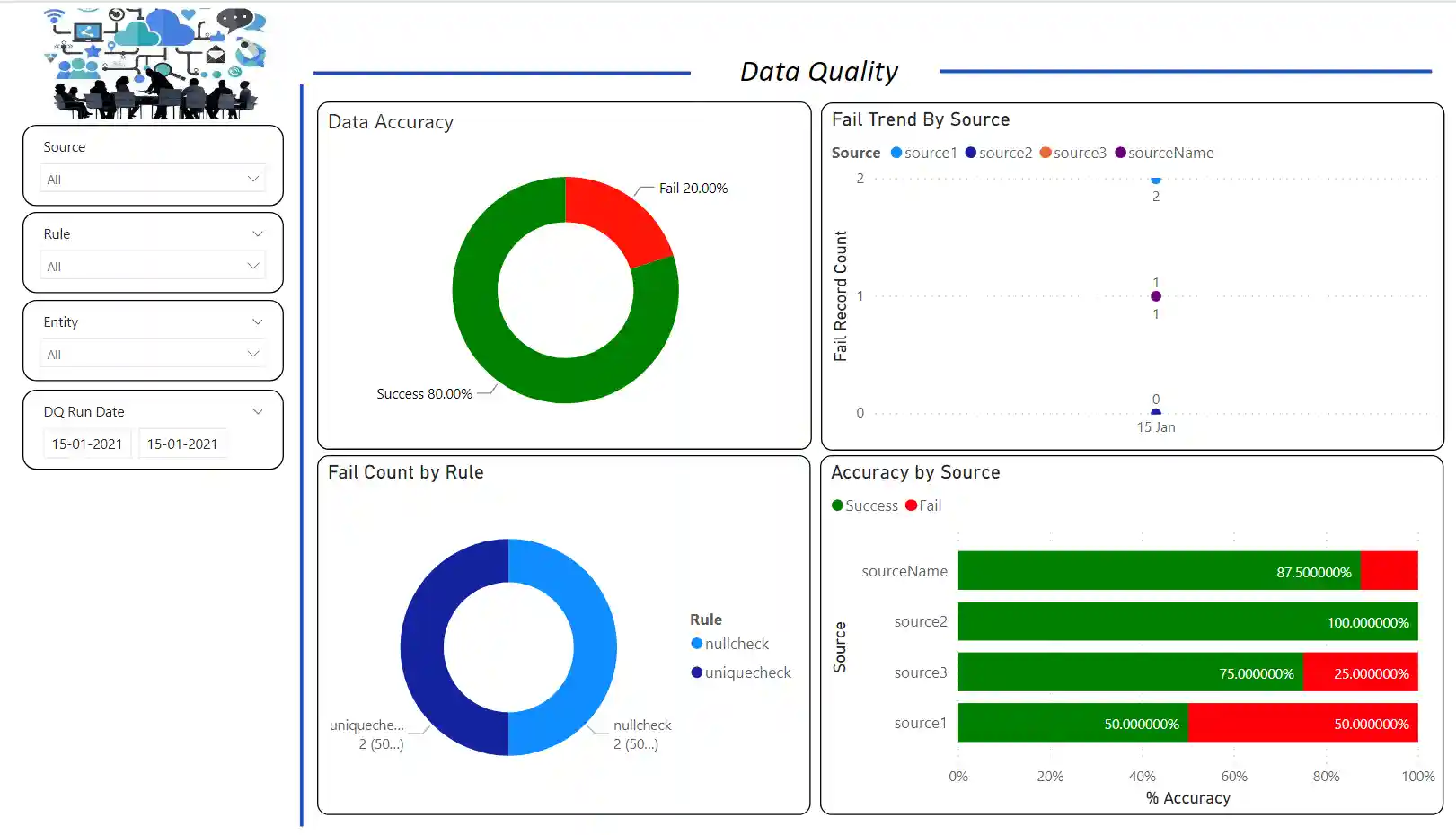The width and height of the screenshot is (1456, 835).
Task: Toggle the nullcheck series by clicking its label text
Action: click(737, 644)
